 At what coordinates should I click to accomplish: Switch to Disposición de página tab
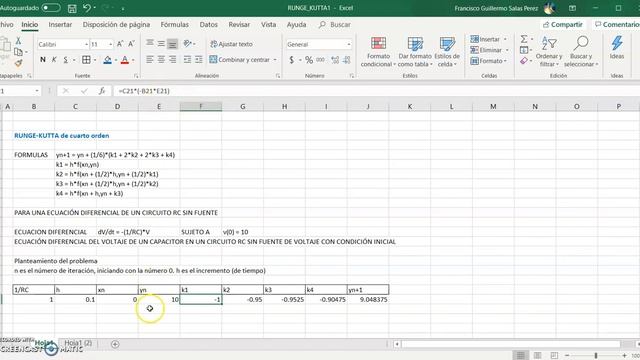[116, 24]
